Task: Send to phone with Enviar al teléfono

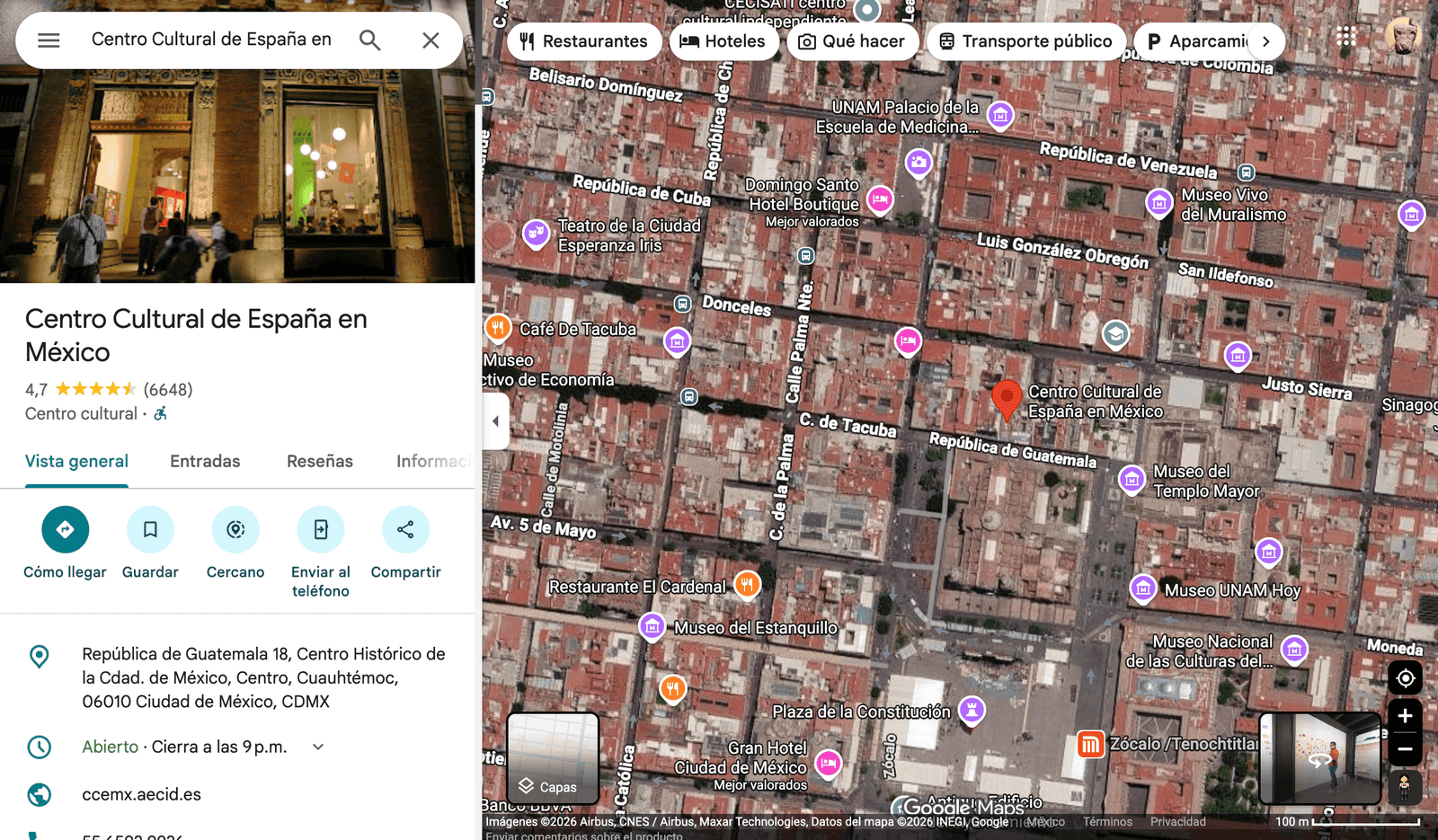Action: 321,529
